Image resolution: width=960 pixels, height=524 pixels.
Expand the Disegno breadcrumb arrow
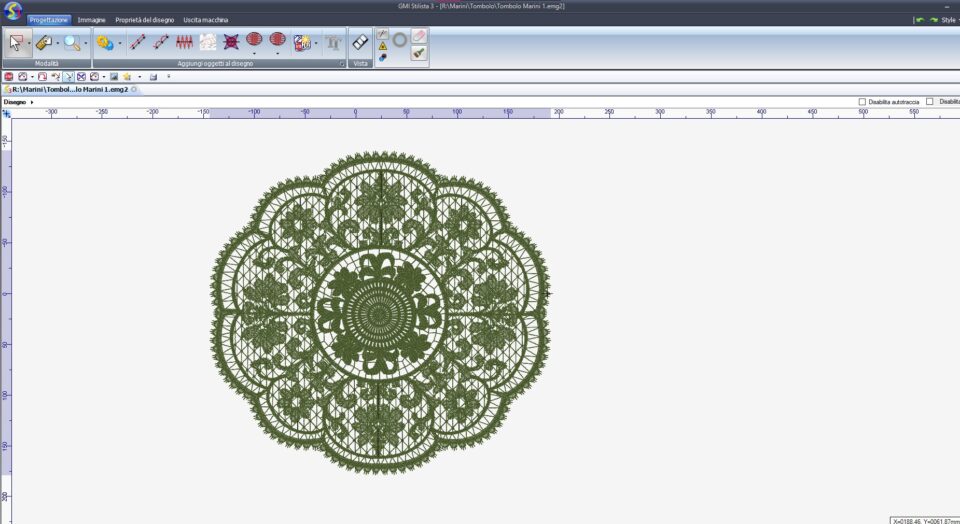pos(32,102)
